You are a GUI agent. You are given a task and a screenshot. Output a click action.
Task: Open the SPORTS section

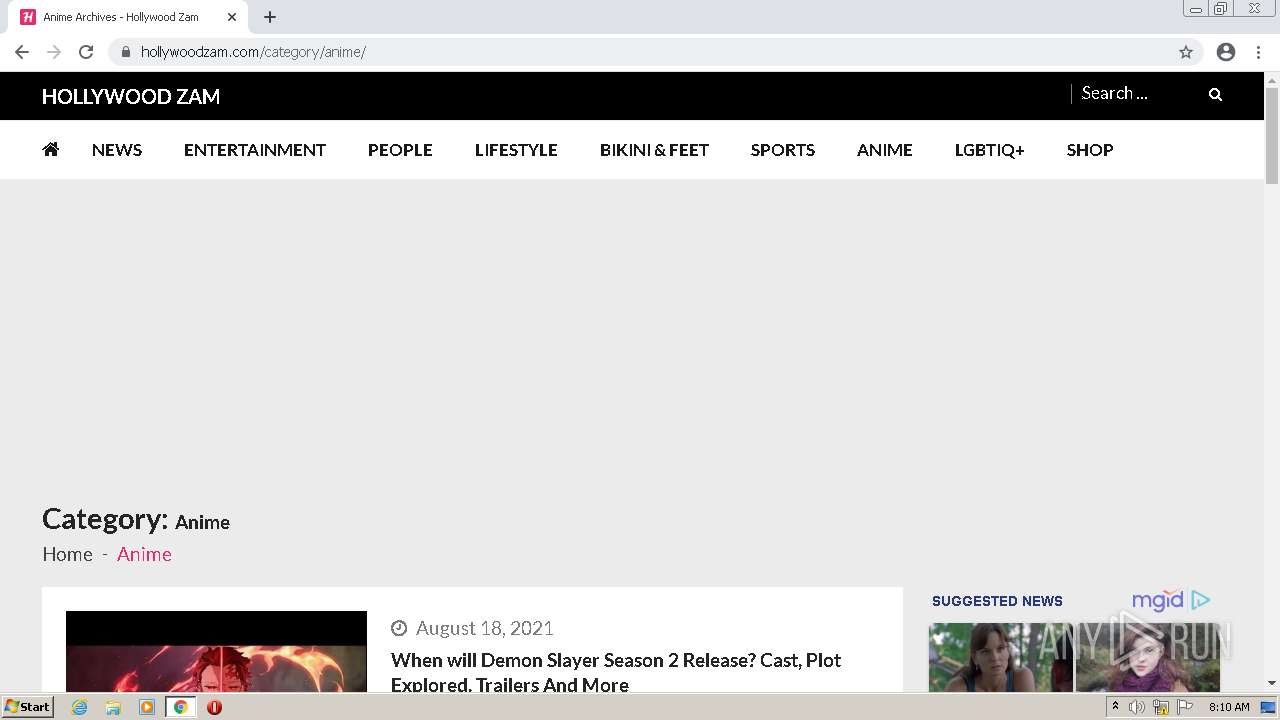click(x=783, y=150)
